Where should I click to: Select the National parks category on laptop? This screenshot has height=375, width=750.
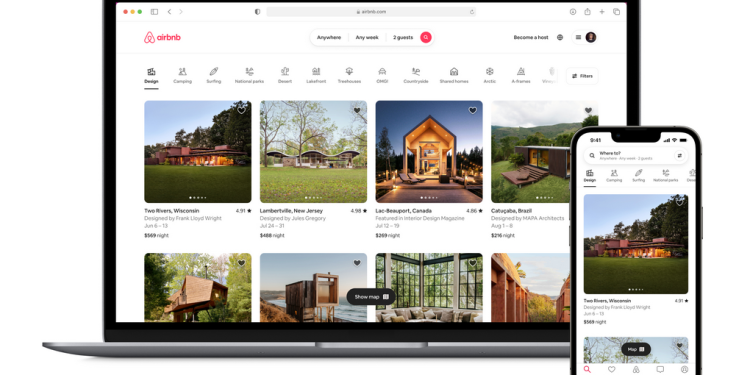(x=249, y=76)
